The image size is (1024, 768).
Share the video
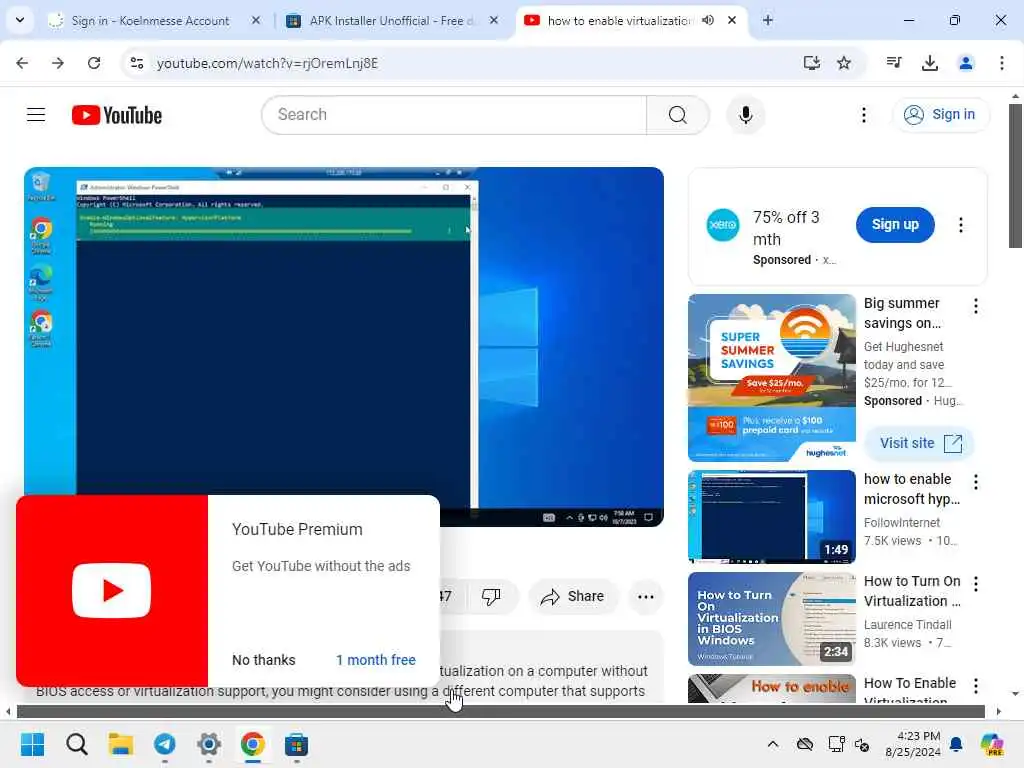pyautogui.click(x=573, y=596)
